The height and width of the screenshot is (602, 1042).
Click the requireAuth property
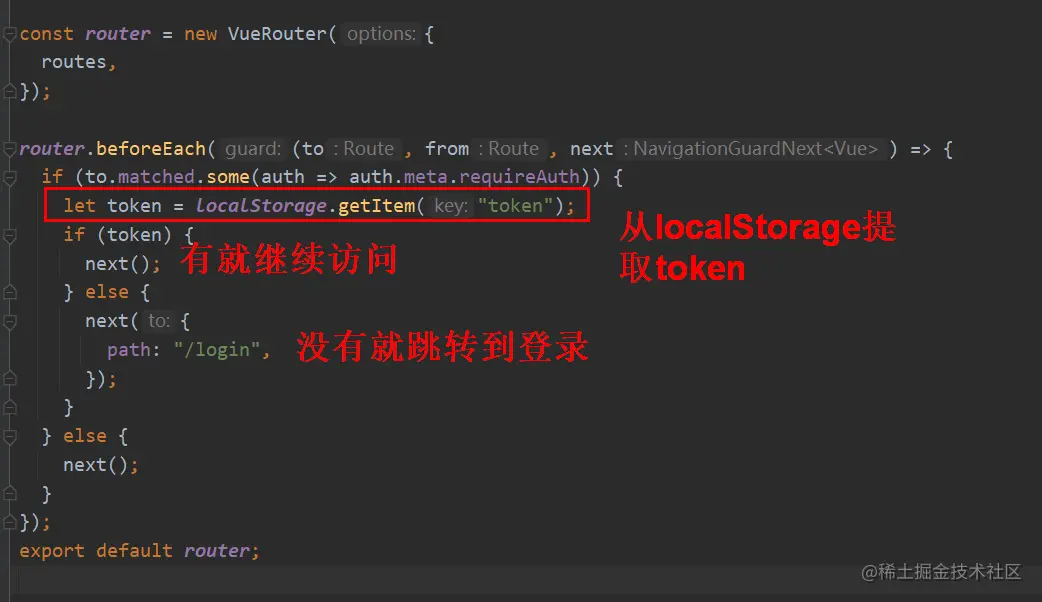point(520,177)
